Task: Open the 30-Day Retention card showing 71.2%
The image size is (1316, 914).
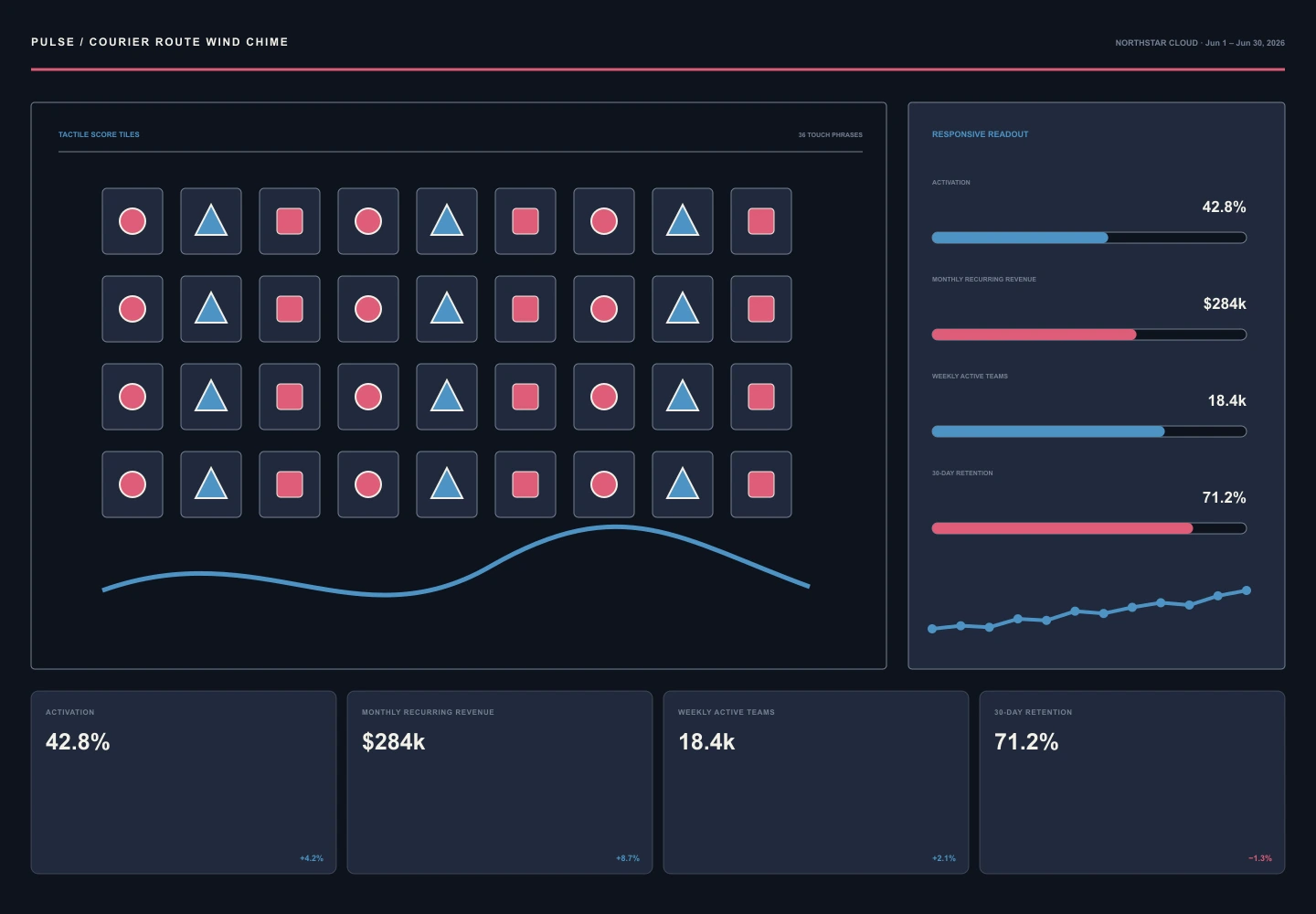Action: click(x=1132, y=782)
